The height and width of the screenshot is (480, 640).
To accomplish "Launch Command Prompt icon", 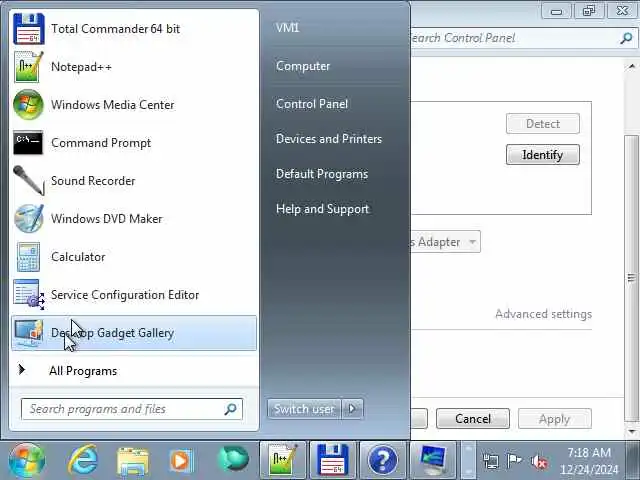I will tap(28, 143).
